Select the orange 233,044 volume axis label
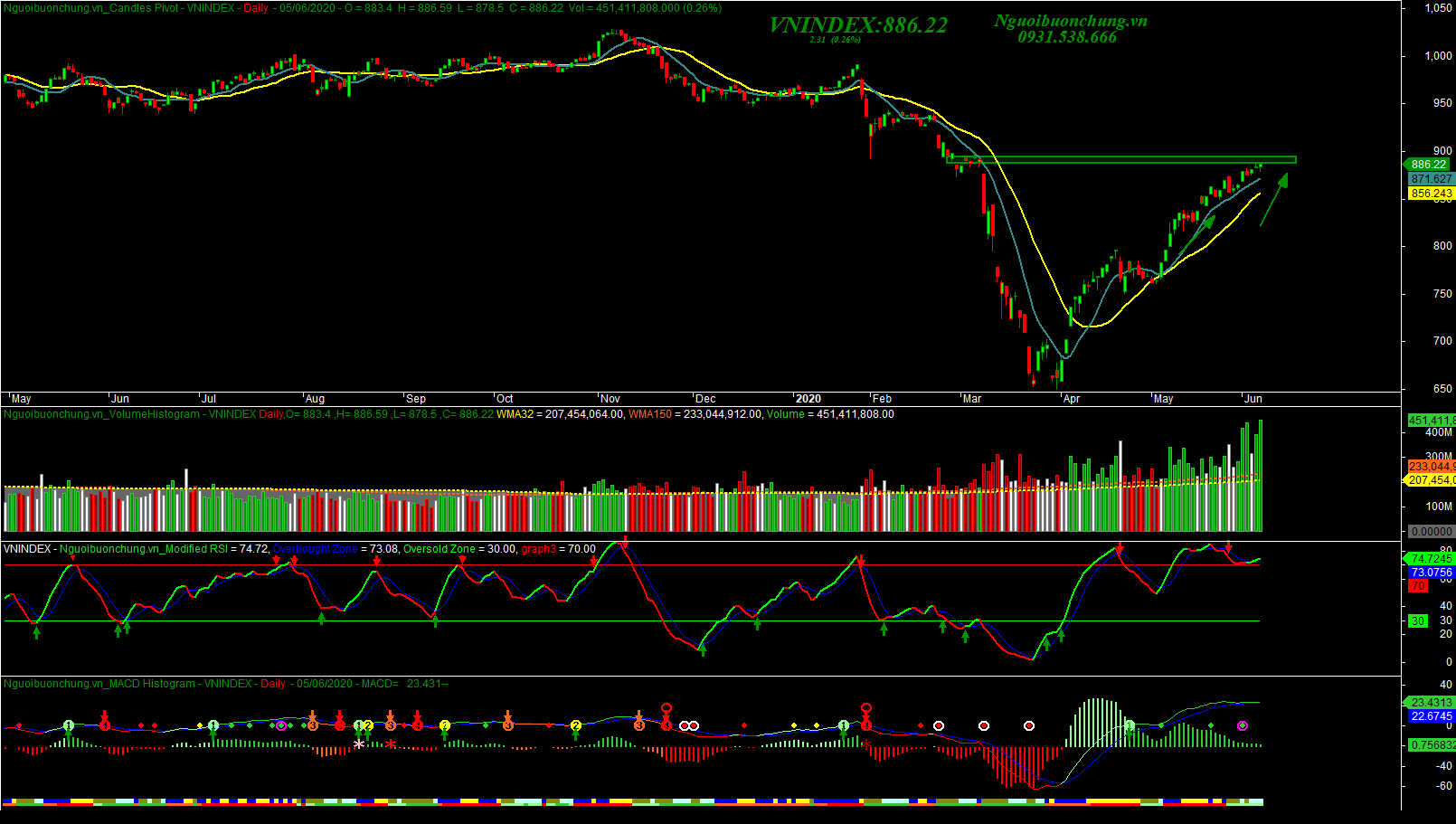Image resolution: width=1456 pixels, height=824 pixels. click(x=1431, y=467)
